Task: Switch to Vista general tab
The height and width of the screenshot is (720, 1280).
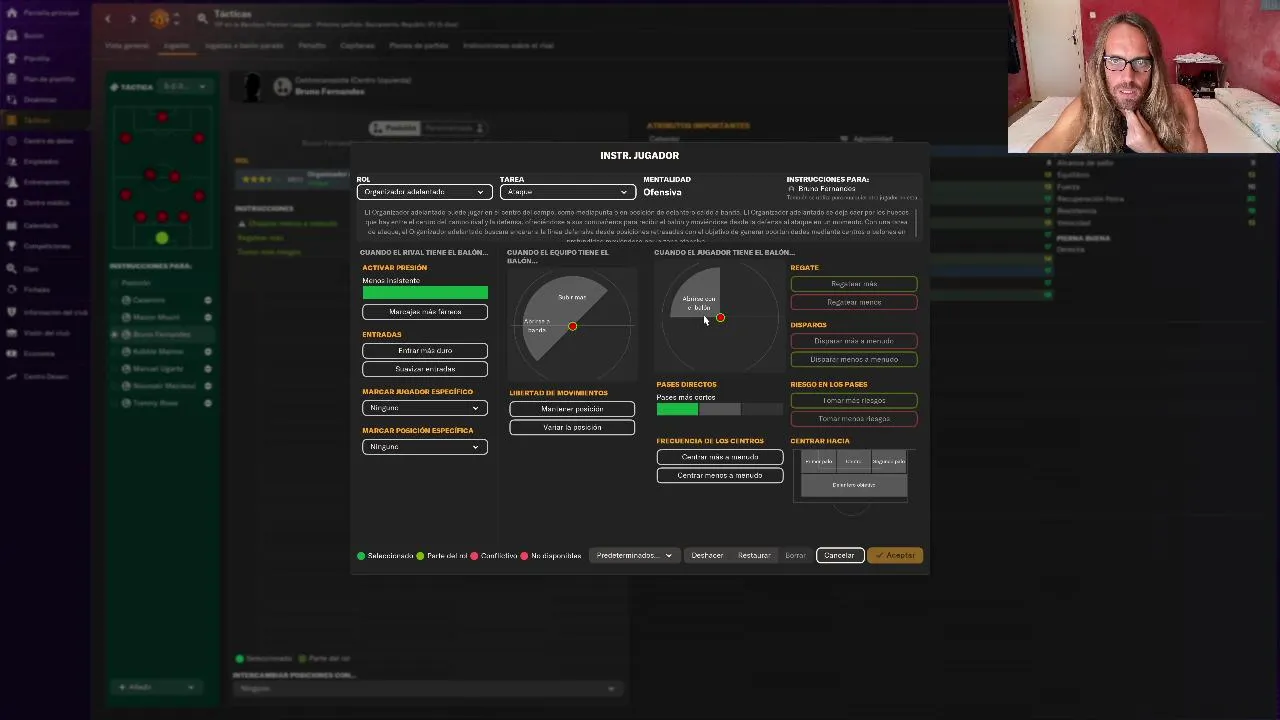Action: (x=127, y=46)
